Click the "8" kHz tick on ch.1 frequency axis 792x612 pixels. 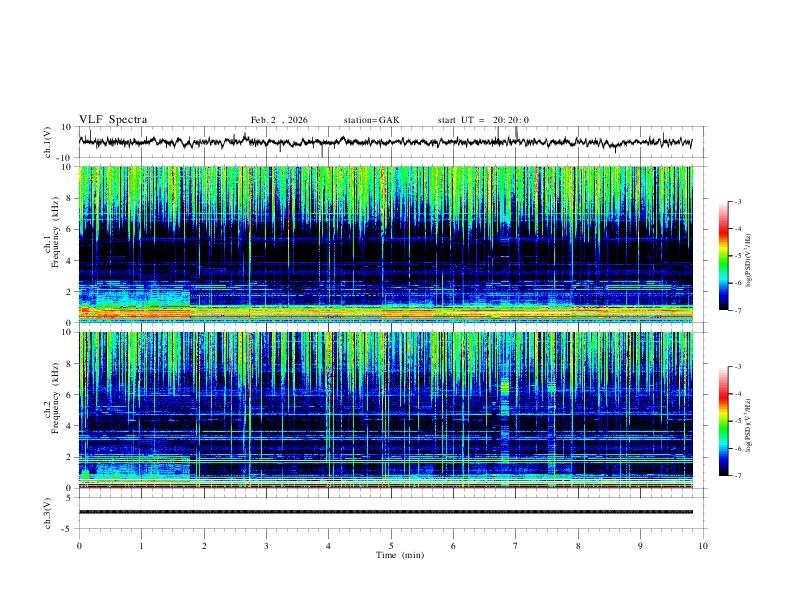pyautogui.click(x=69, y=198)
